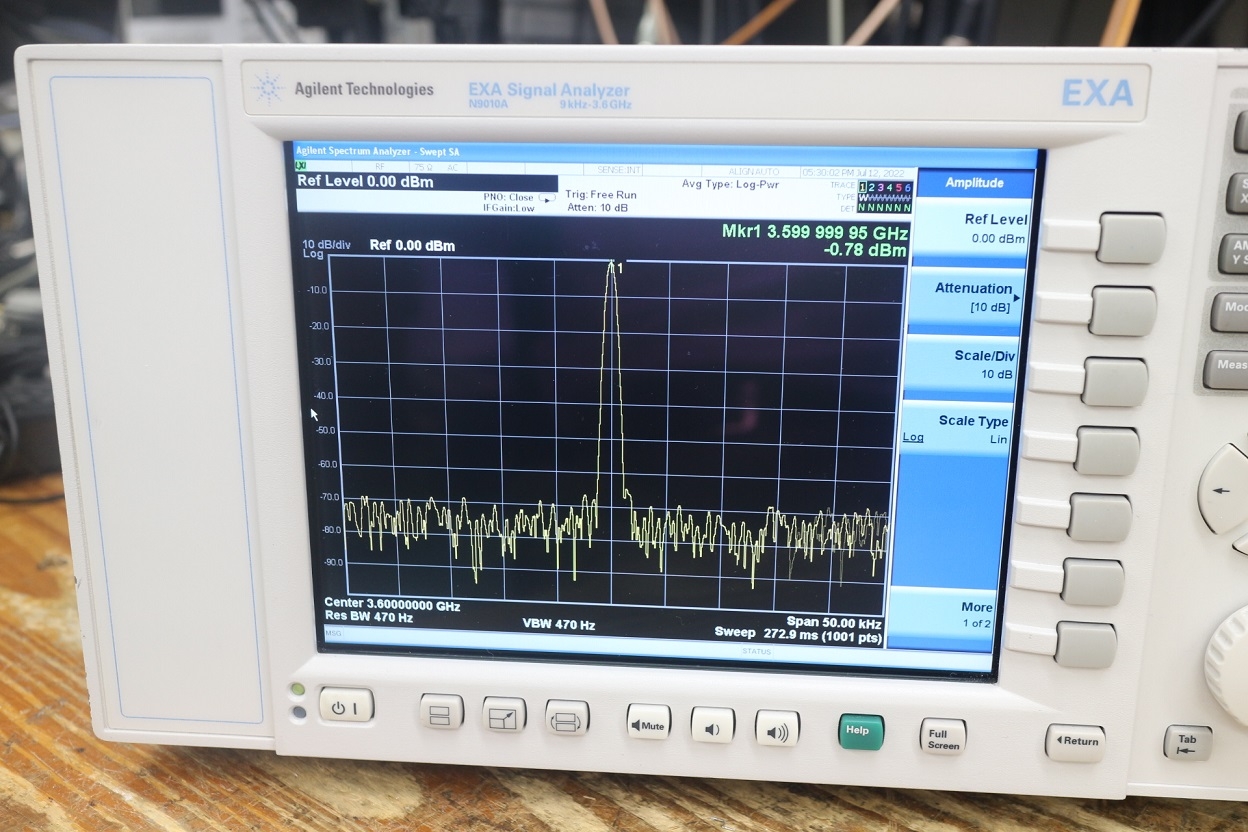The image size is (1248, 832).
Task: Click marker 1 at the signal peak
Action: tap(613, 264)
